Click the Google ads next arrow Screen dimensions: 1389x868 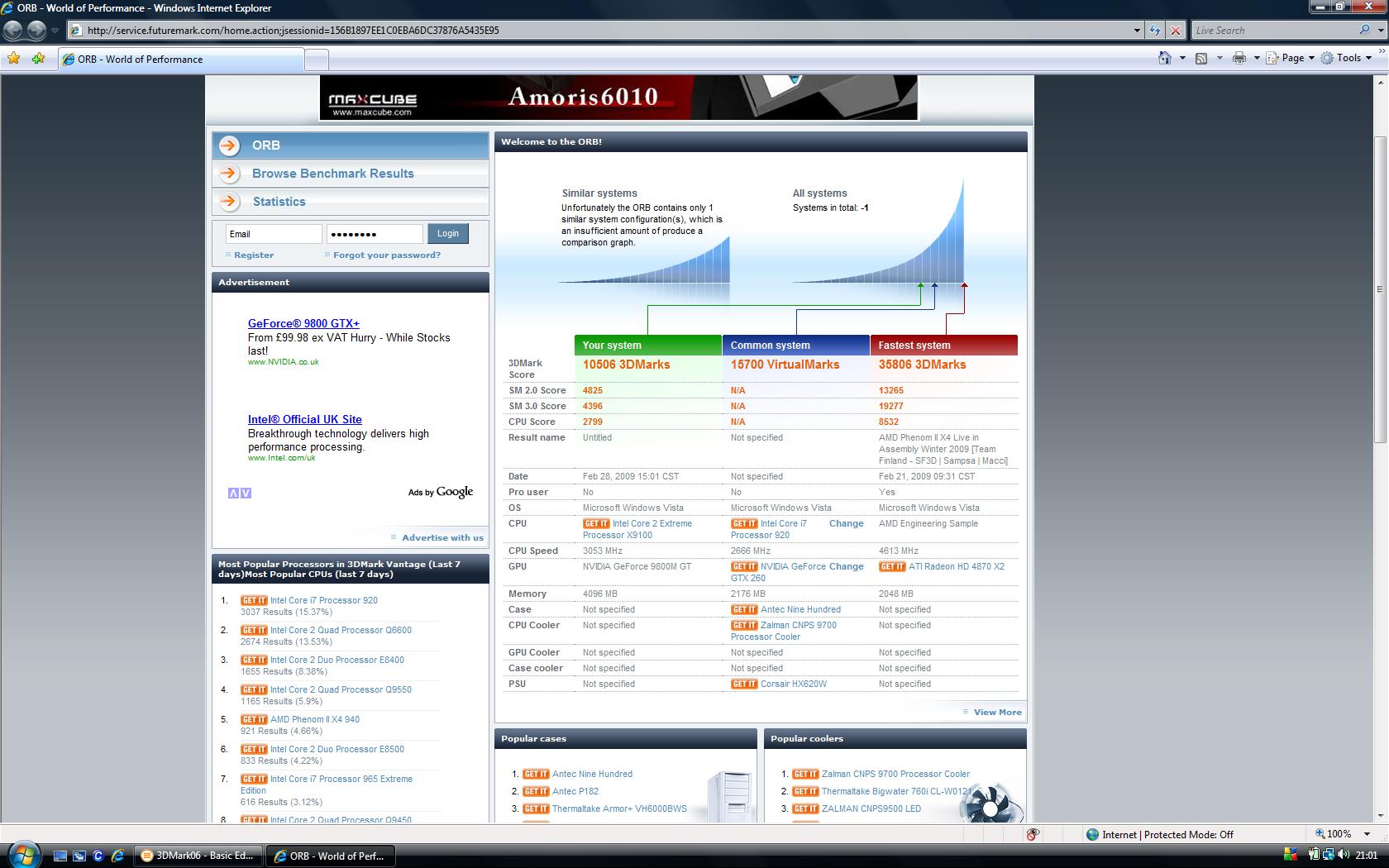pyautogui.click(x=246, y=494)
